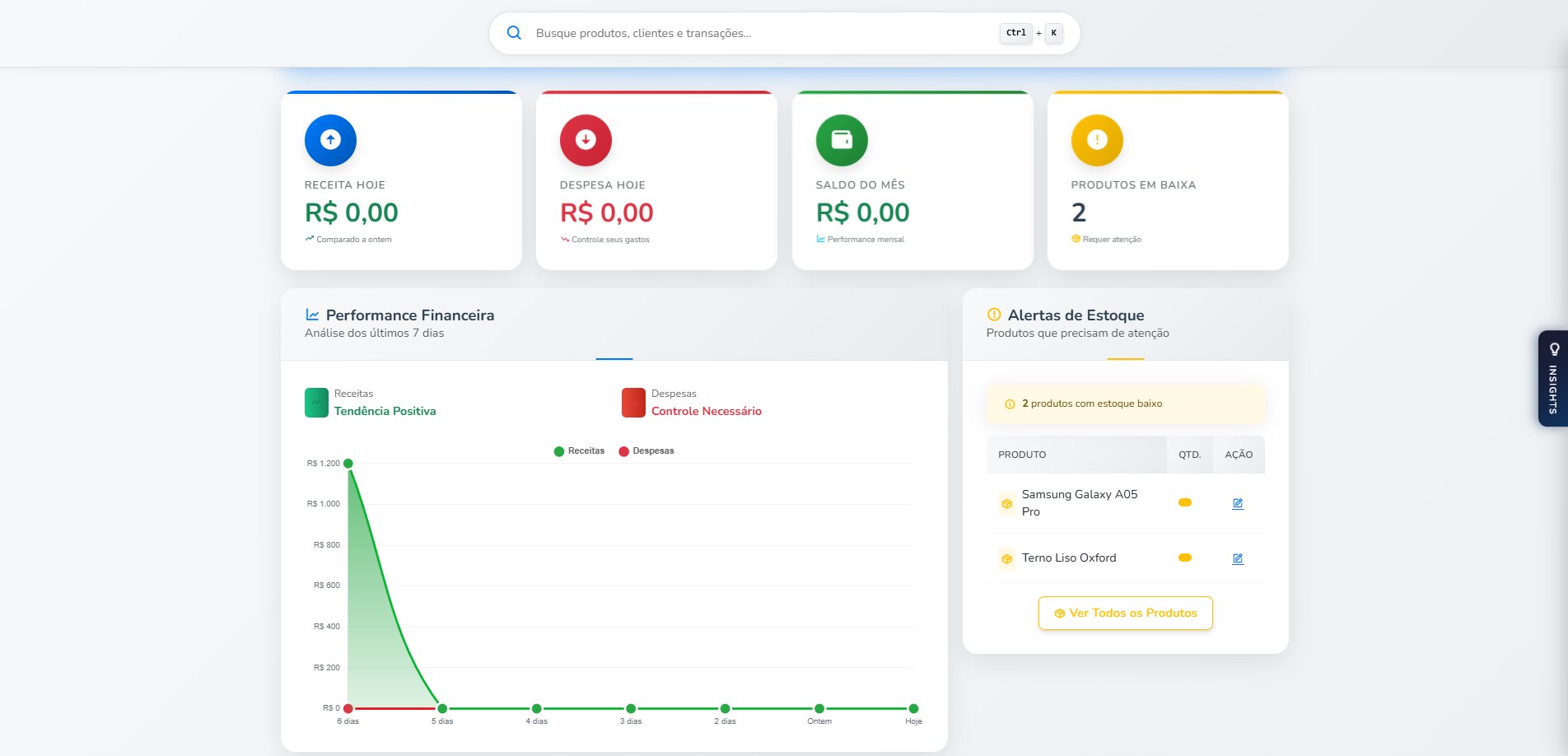
Task: Click edit icon for Terno Liso Oxford
Action: tap(1237, 558)
